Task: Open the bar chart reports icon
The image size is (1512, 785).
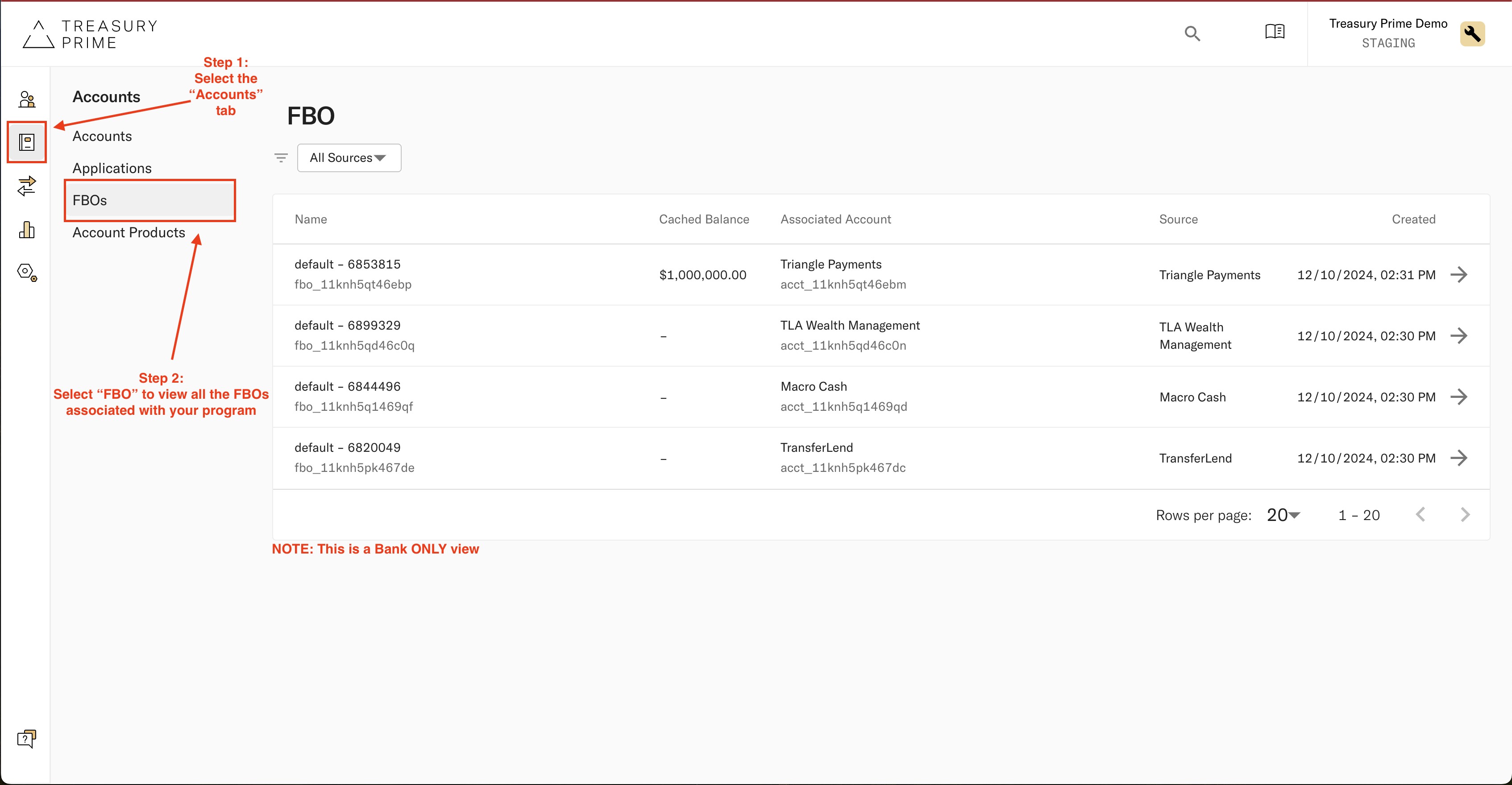Action: (x=27, y=229)
